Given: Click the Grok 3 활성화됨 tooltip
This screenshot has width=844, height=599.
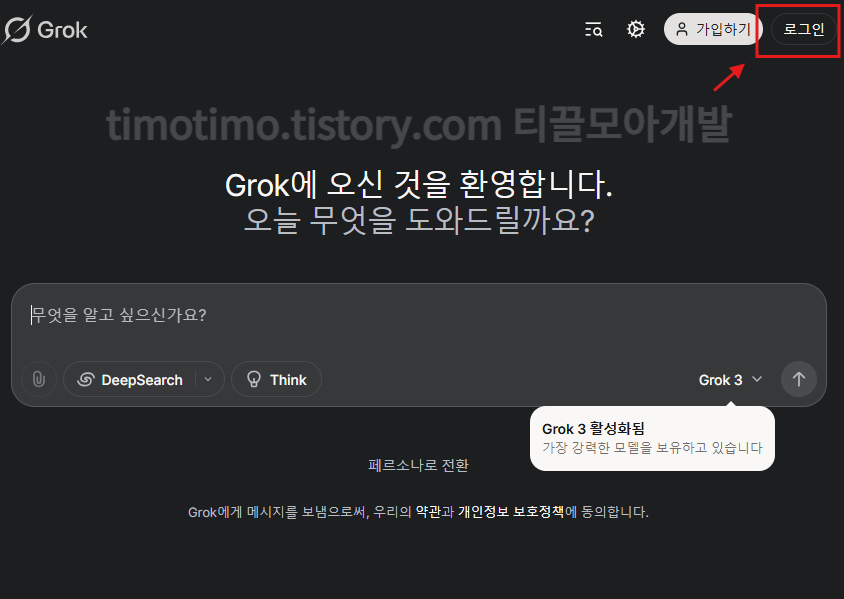Looking at the screenshot, I should point(652,439).
